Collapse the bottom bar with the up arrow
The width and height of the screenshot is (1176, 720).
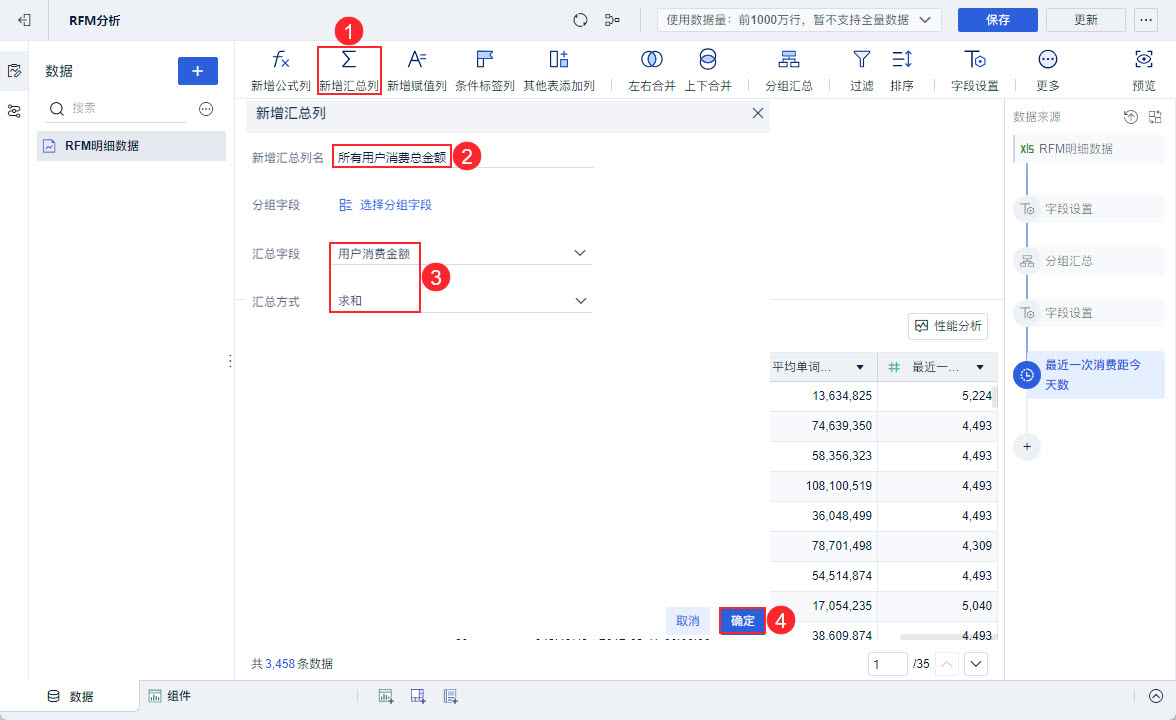pos(1156,696)
